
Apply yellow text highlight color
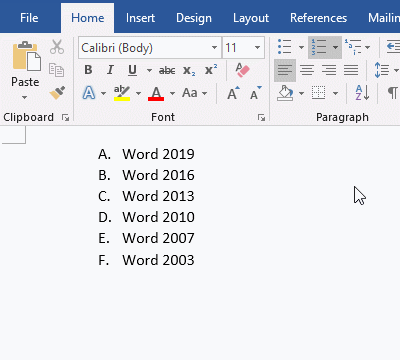[x=122, y=93]
